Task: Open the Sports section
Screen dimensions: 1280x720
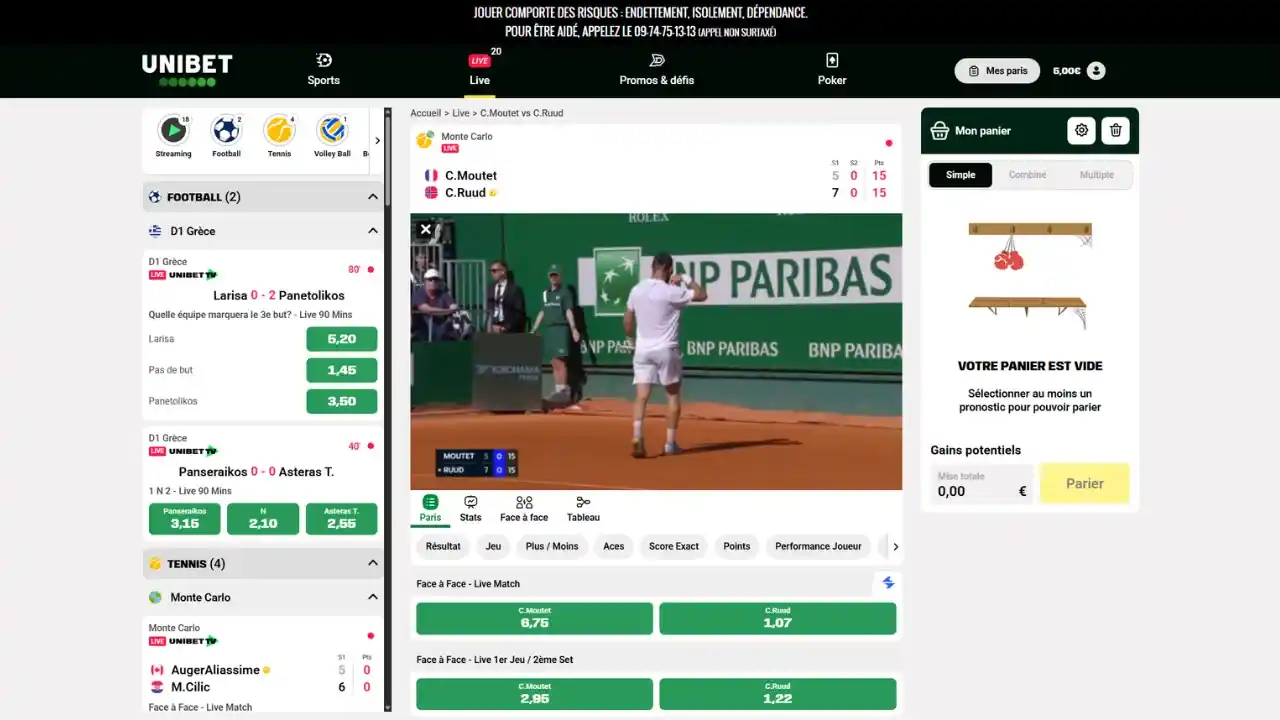Action: coord(323,70)
